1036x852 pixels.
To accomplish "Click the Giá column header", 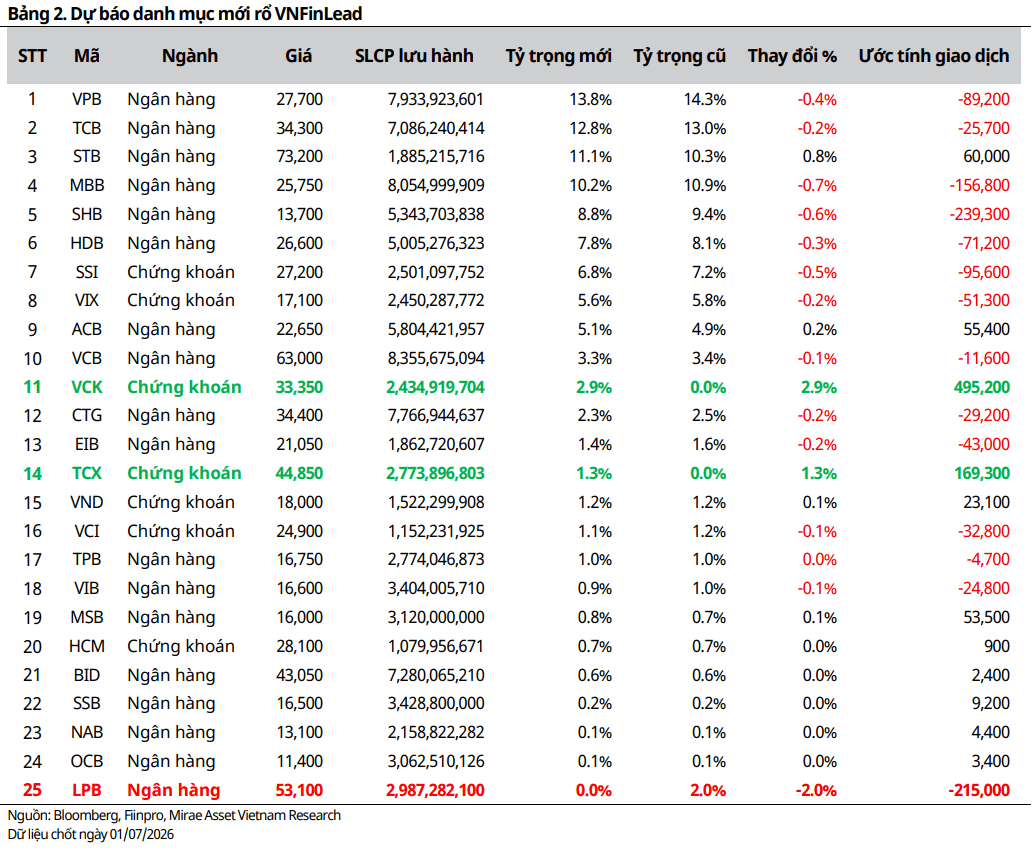I will point(298,56).
